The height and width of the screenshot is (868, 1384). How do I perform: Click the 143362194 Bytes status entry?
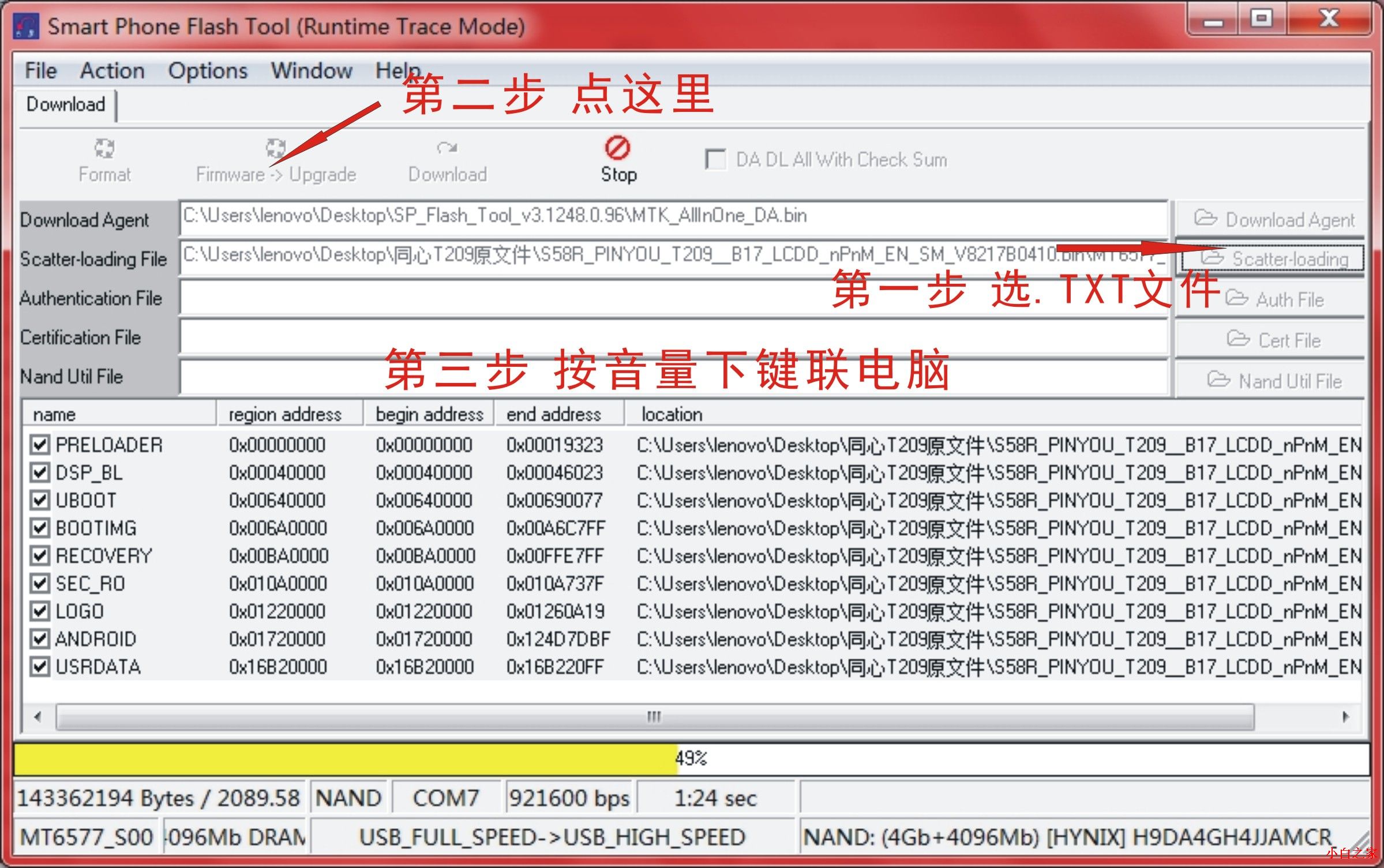click(x=159, y=798)
